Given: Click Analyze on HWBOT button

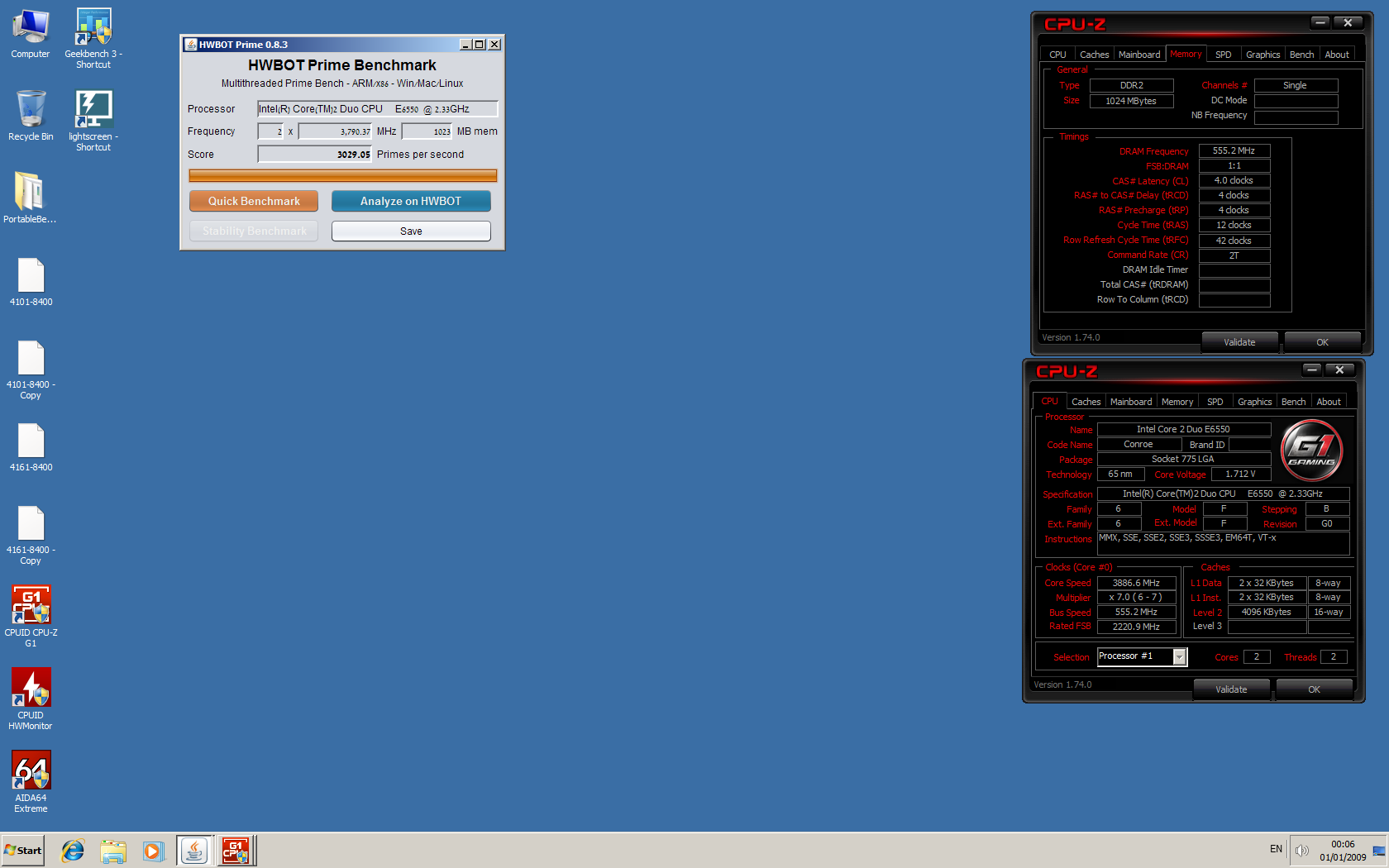Looking at the screenshot, I should (x=411, y=201).
